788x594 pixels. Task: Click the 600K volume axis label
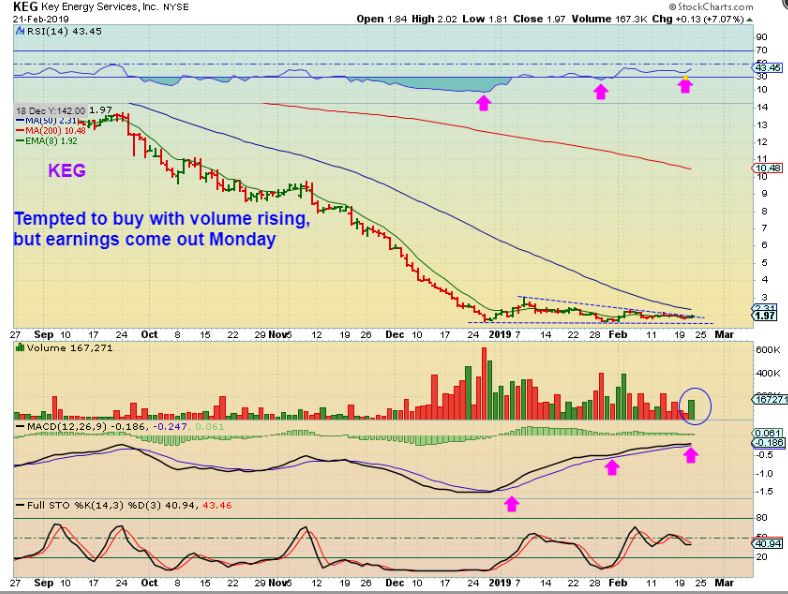click(767, 350)
